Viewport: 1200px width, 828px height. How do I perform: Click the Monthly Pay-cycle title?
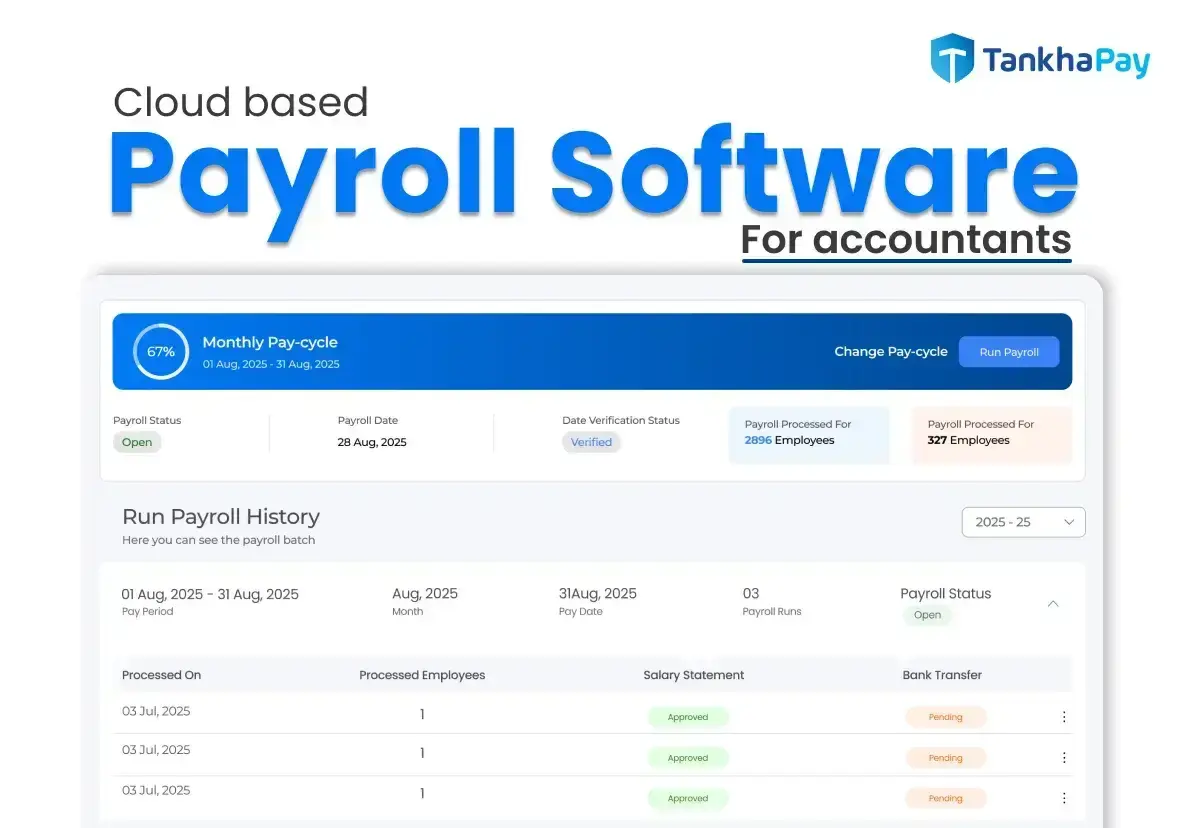tap(270, 342)
